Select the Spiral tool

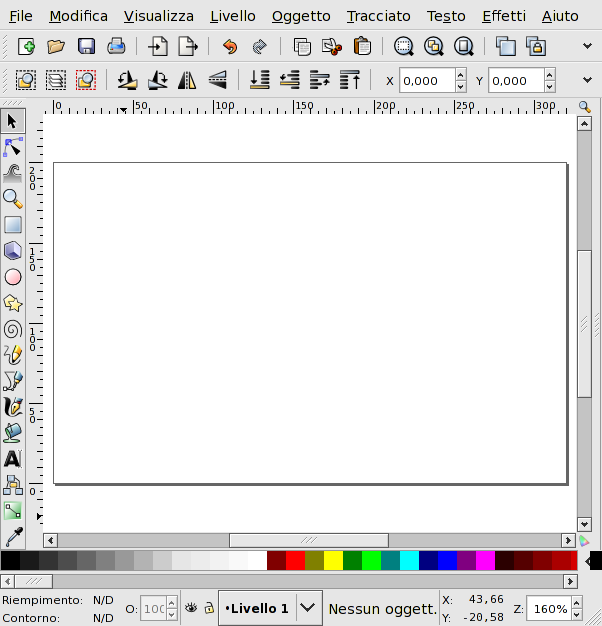(13, 330)
